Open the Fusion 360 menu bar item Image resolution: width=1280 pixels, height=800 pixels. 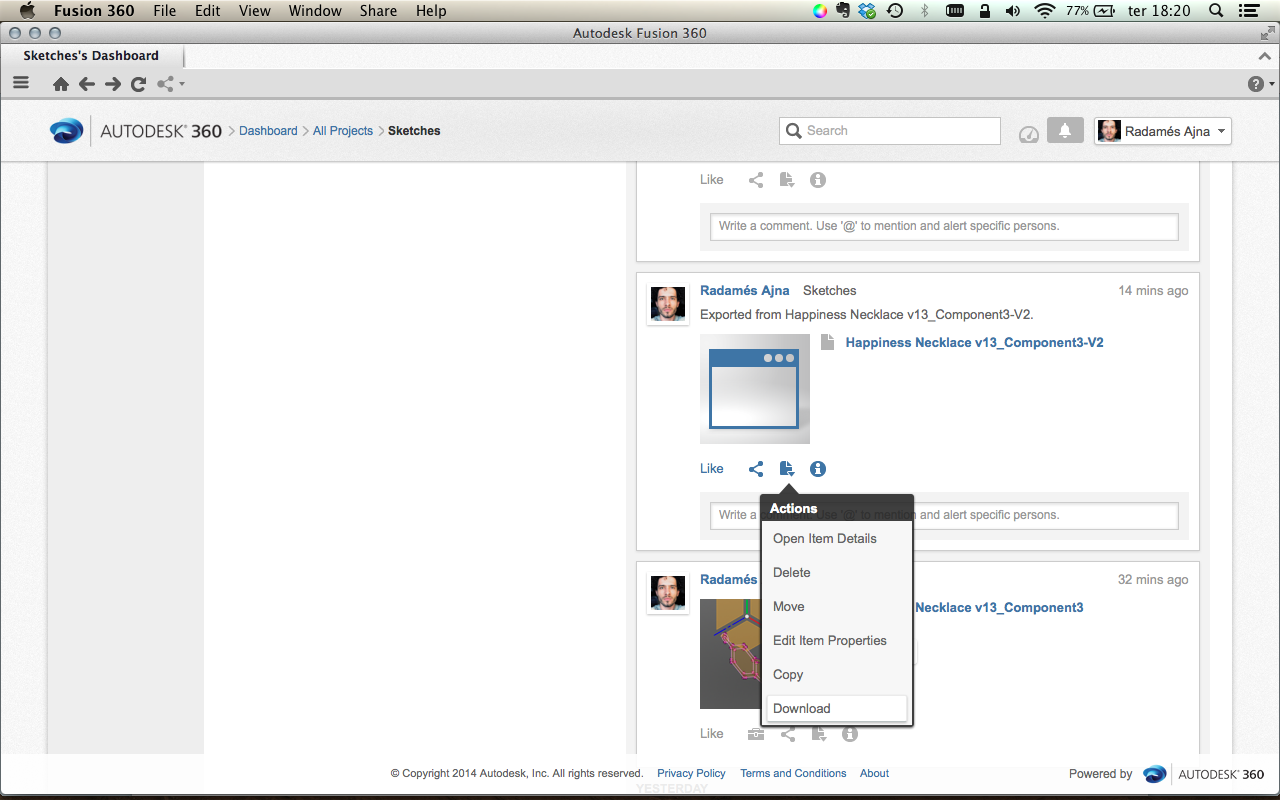tap(94, 11)
